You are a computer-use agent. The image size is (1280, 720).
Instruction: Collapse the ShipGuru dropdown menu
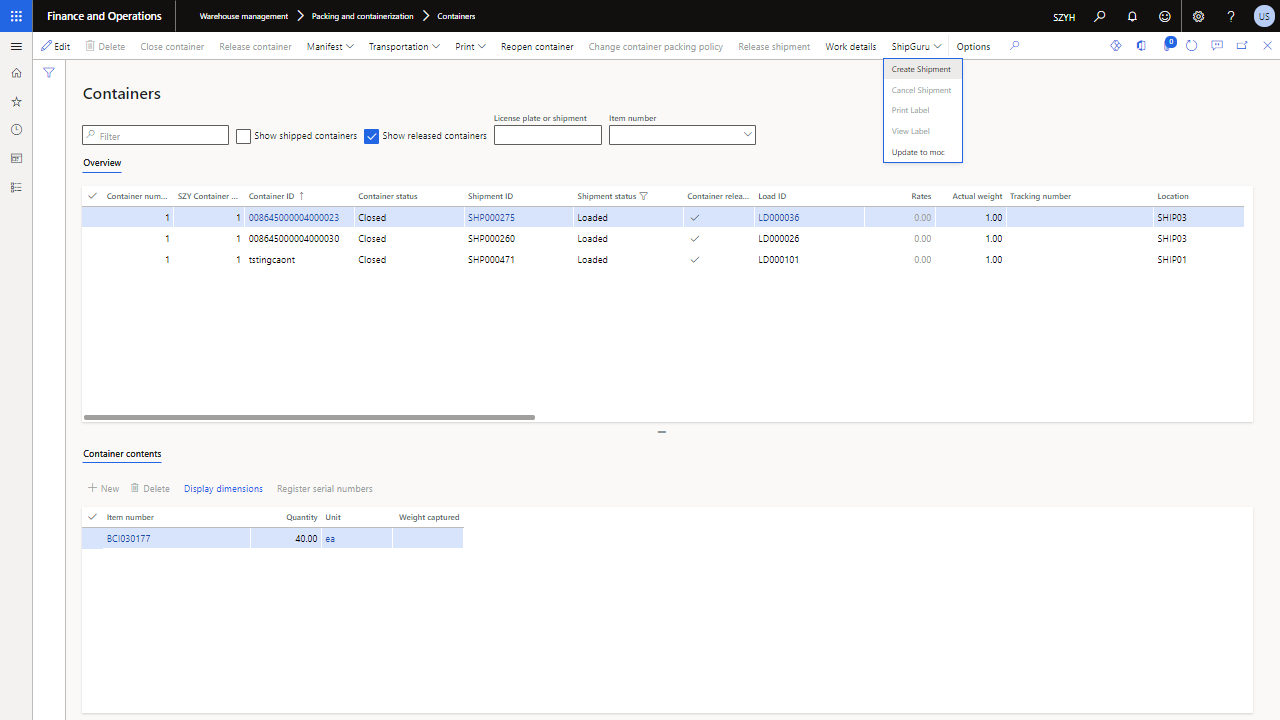[x=916, y=47]
